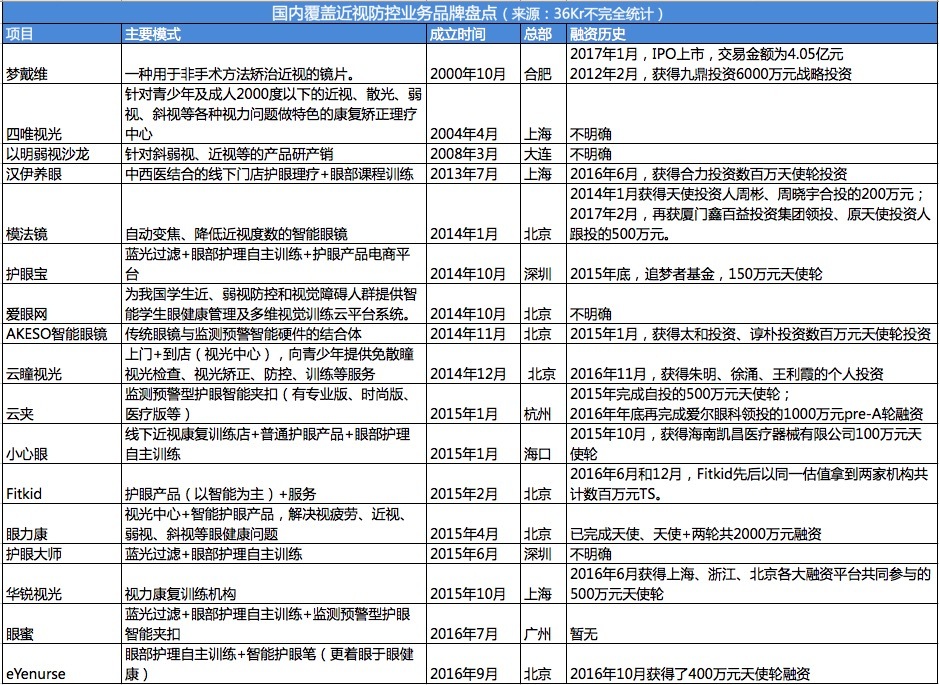Select the eYenurse project cell
Screen dimensions: 939x685
(x=62, y=663)
